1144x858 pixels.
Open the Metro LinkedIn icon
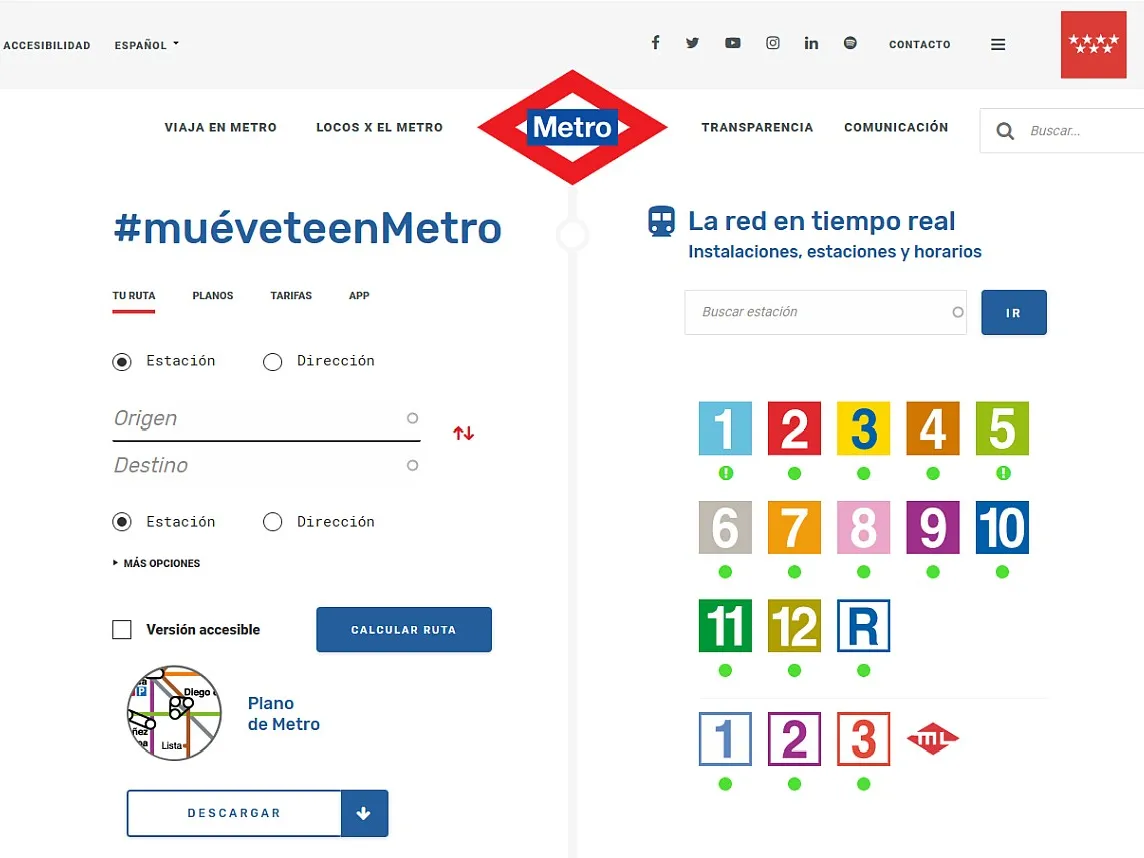point(811,43)
